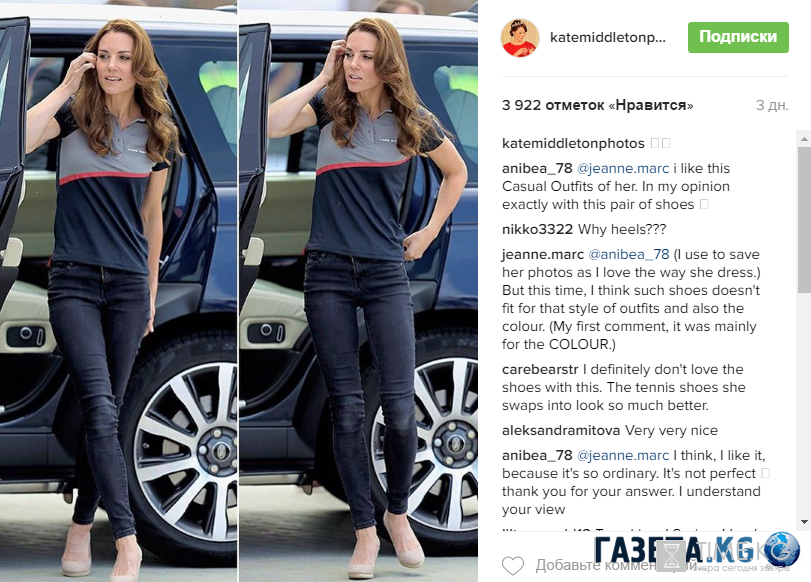Open the 3 922 likes count

(597, 105)
